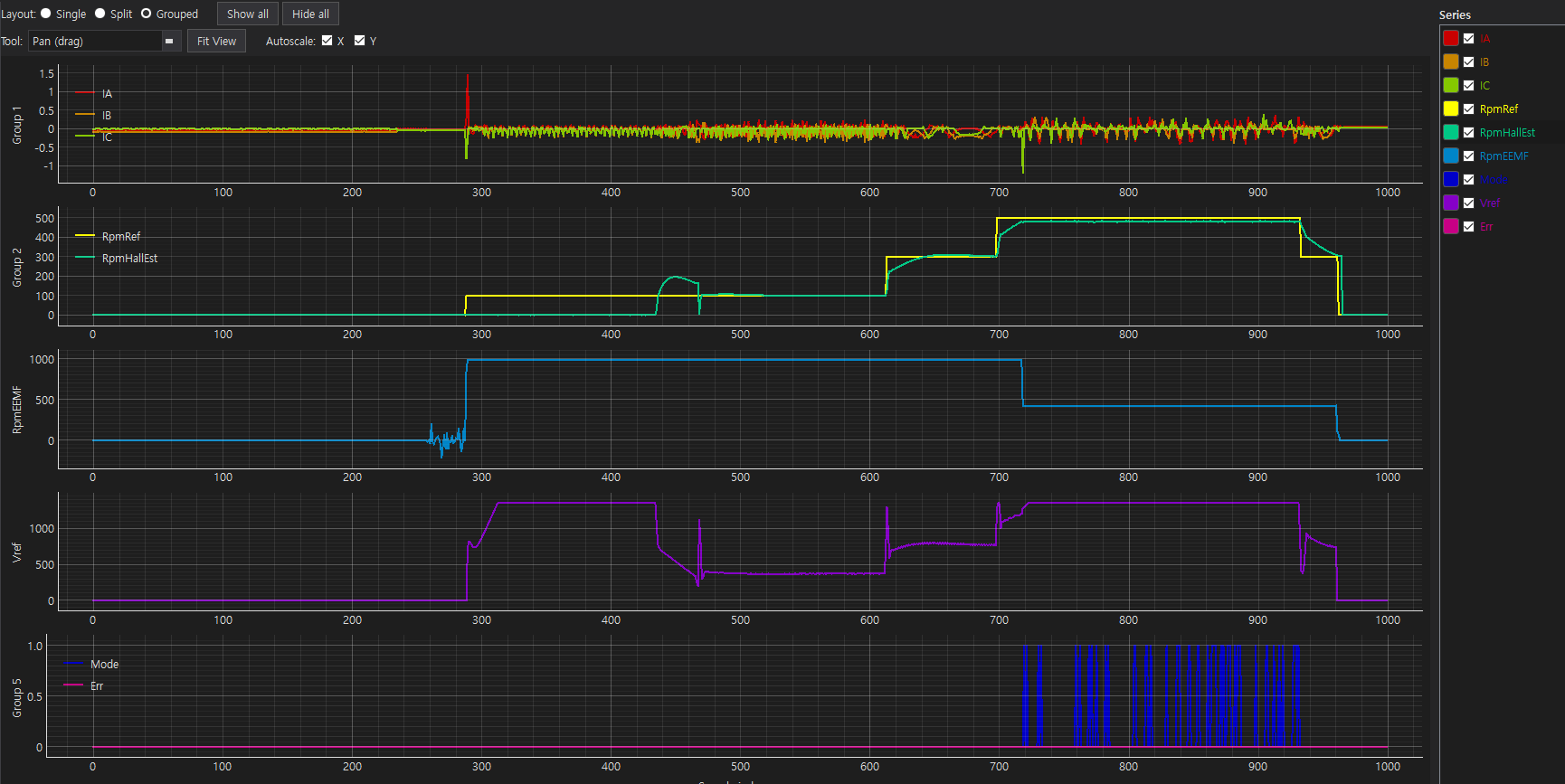Select the Grouped layout radio button
Image resolution: width=1565 pixels, height=784 pixels.
pyautogui.click(x=146, y=14)
